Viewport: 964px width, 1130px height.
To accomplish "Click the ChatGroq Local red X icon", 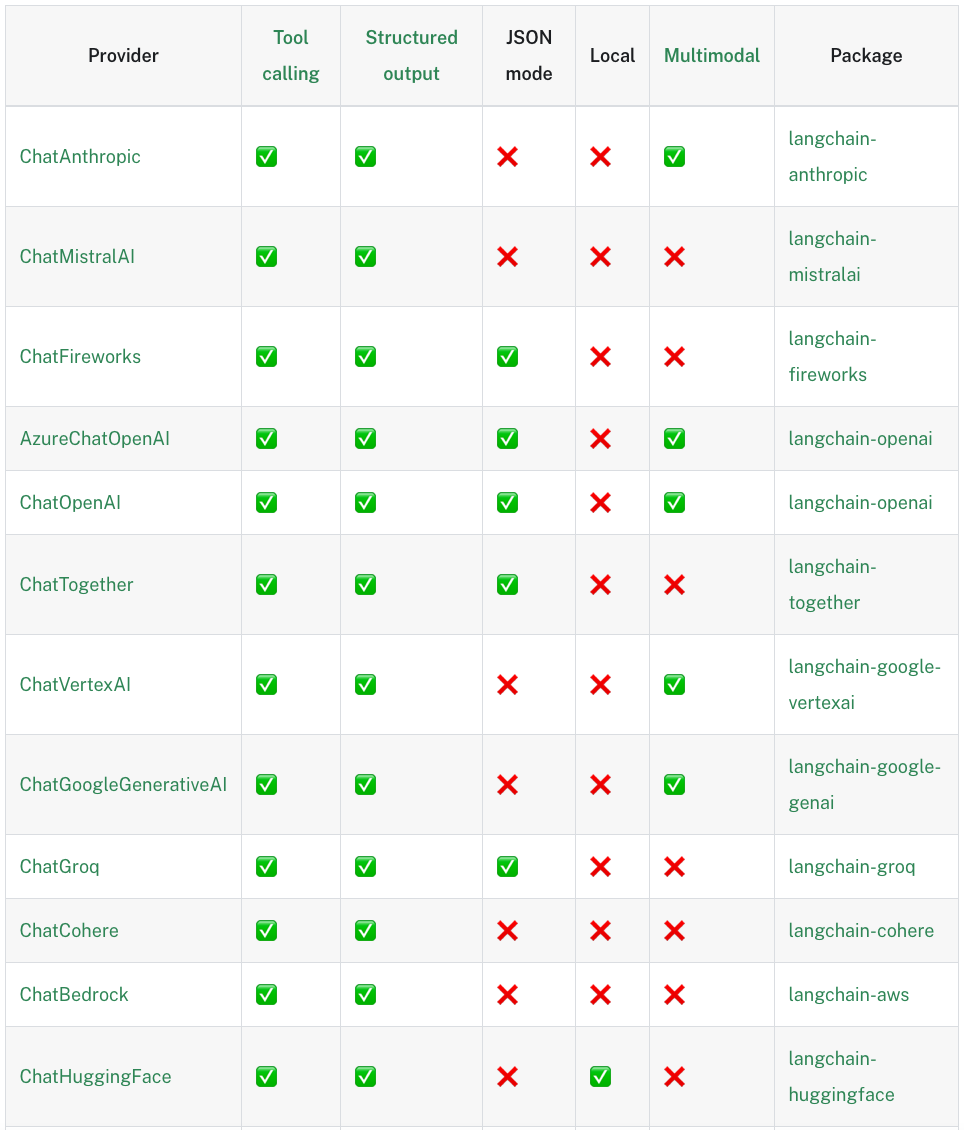I will [600, 867].
